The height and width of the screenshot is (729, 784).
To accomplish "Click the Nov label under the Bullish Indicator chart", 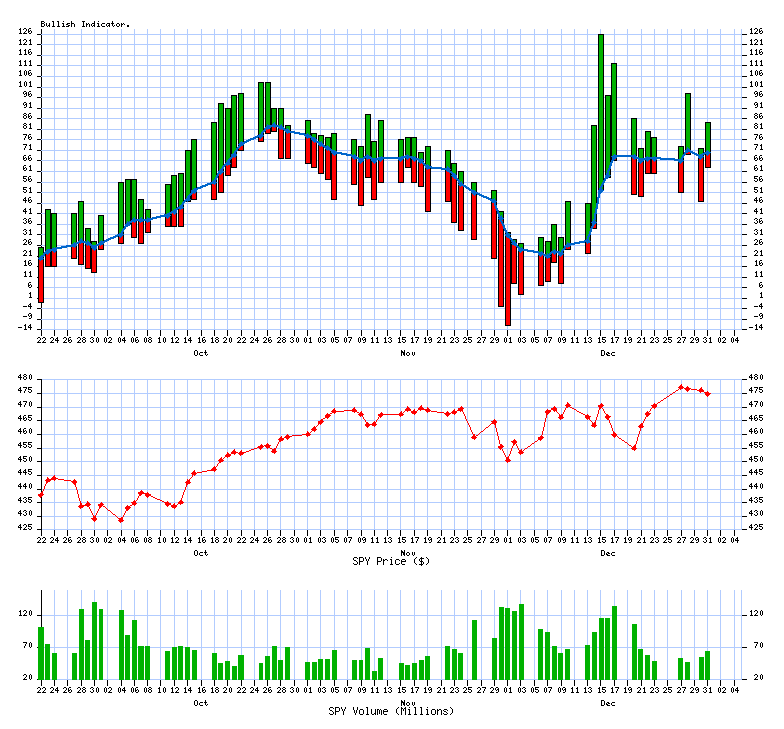I will tap(408, 353).
